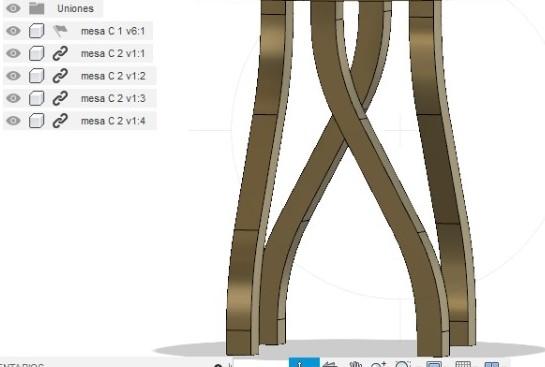Toggle the eye icon for mesa C 2 v1:2
Image resolution: width=545 pixels, height=367 pixels.
pyautogui.click(x=13, y=76)
